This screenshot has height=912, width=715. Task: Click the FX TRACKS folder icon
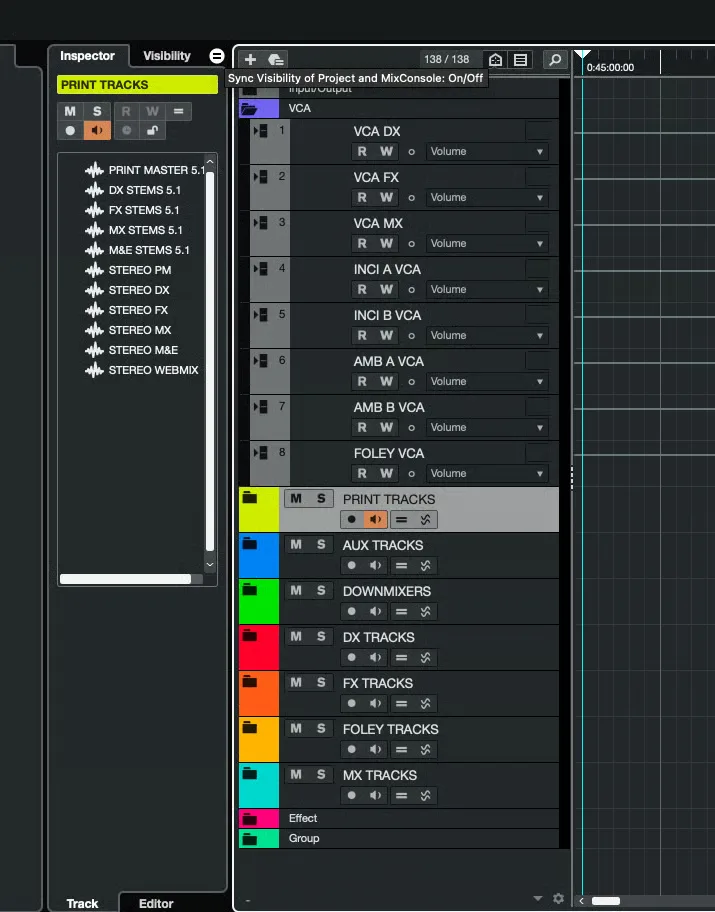(250, 682)
